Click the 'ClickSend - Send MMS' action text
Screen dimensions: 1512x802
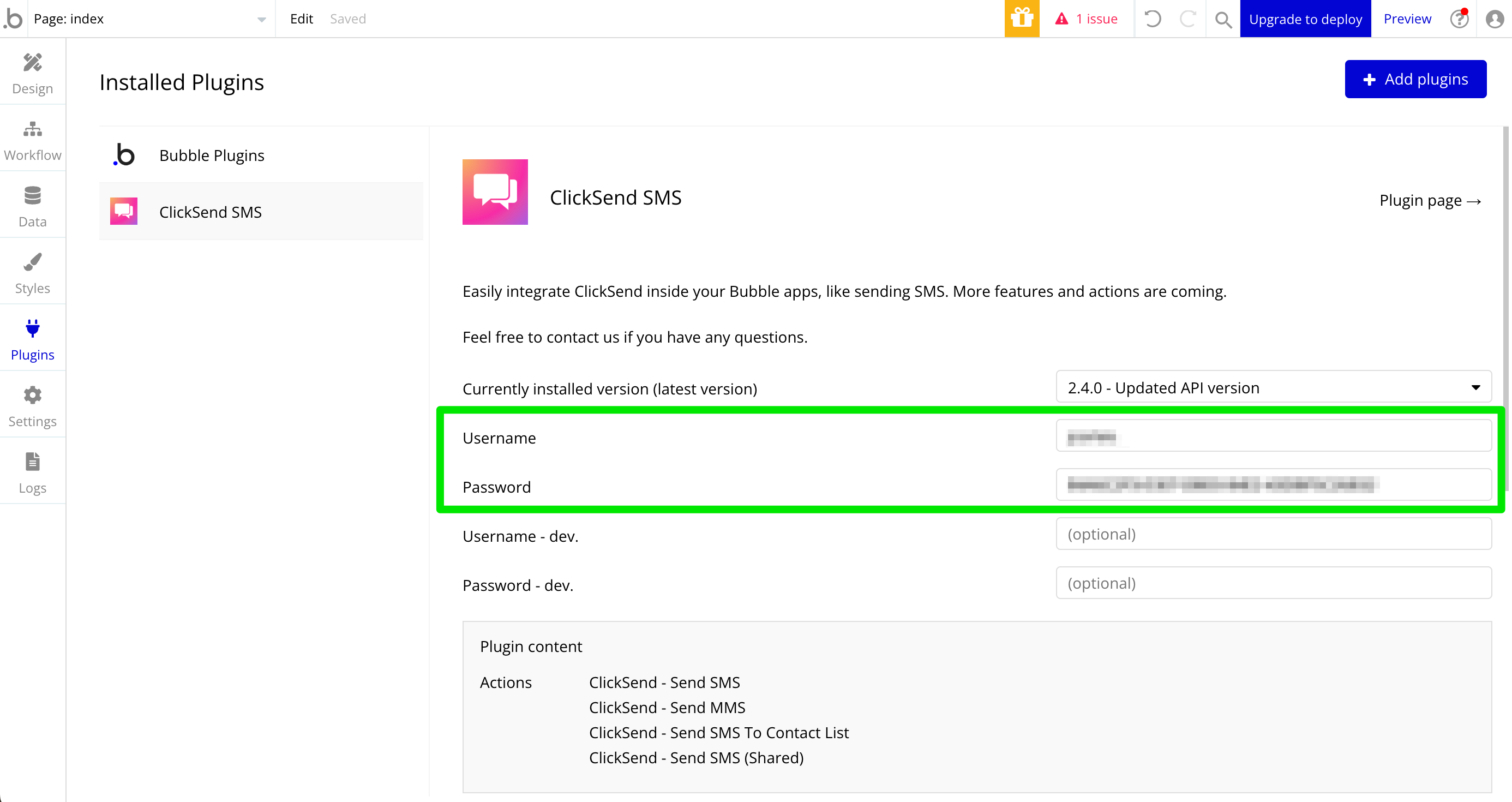tap(667, 707)
